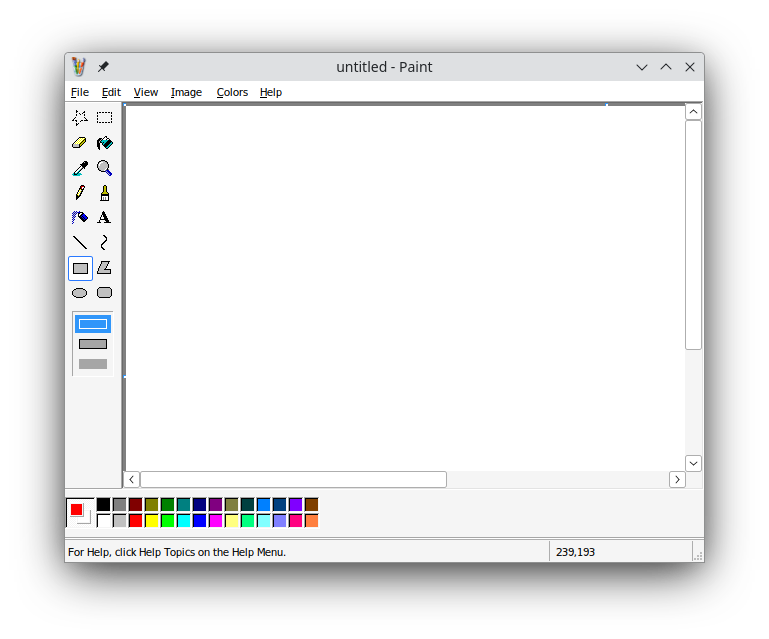Pick the white color swatch
Viewport: 769px width, 639px height.
[103, 520]
